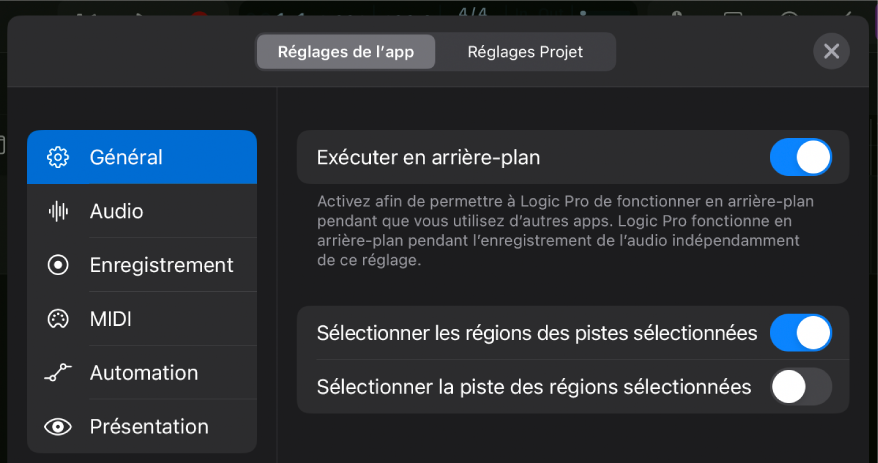Select the Réglages de l'app tab

coord(345,52)
